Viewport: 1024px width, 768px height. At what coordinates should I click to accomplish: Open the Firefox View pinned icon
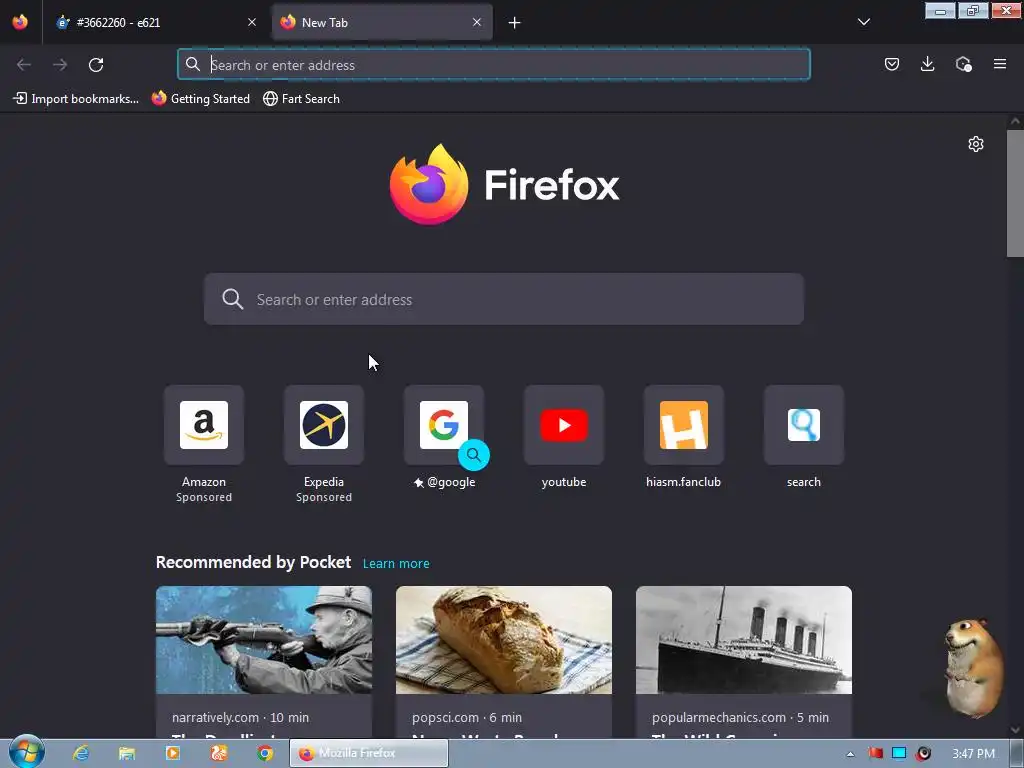(x=20, y=22)
